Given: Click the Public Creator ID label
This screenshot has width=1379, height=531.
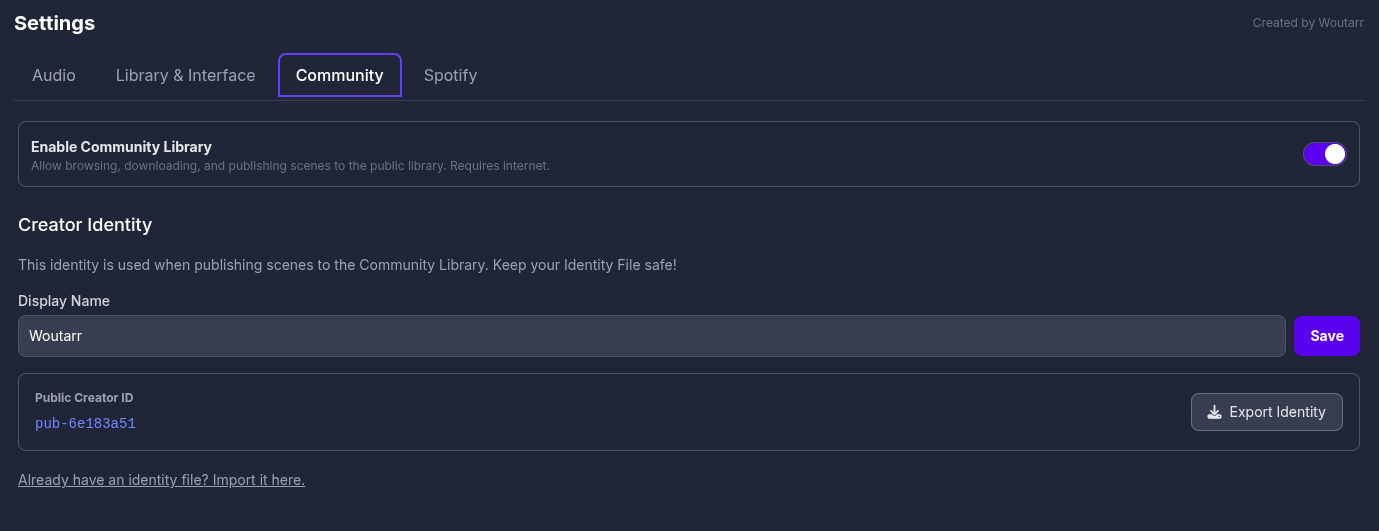Looking at the screenshot, I should click(84, 398).
